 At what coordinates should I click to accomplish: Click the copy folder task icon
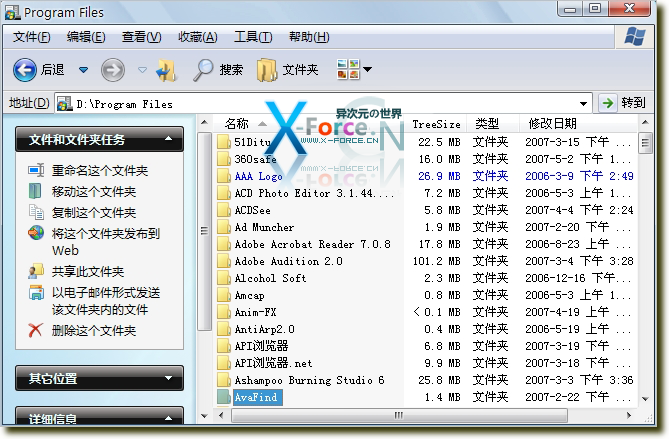[36, 212]
